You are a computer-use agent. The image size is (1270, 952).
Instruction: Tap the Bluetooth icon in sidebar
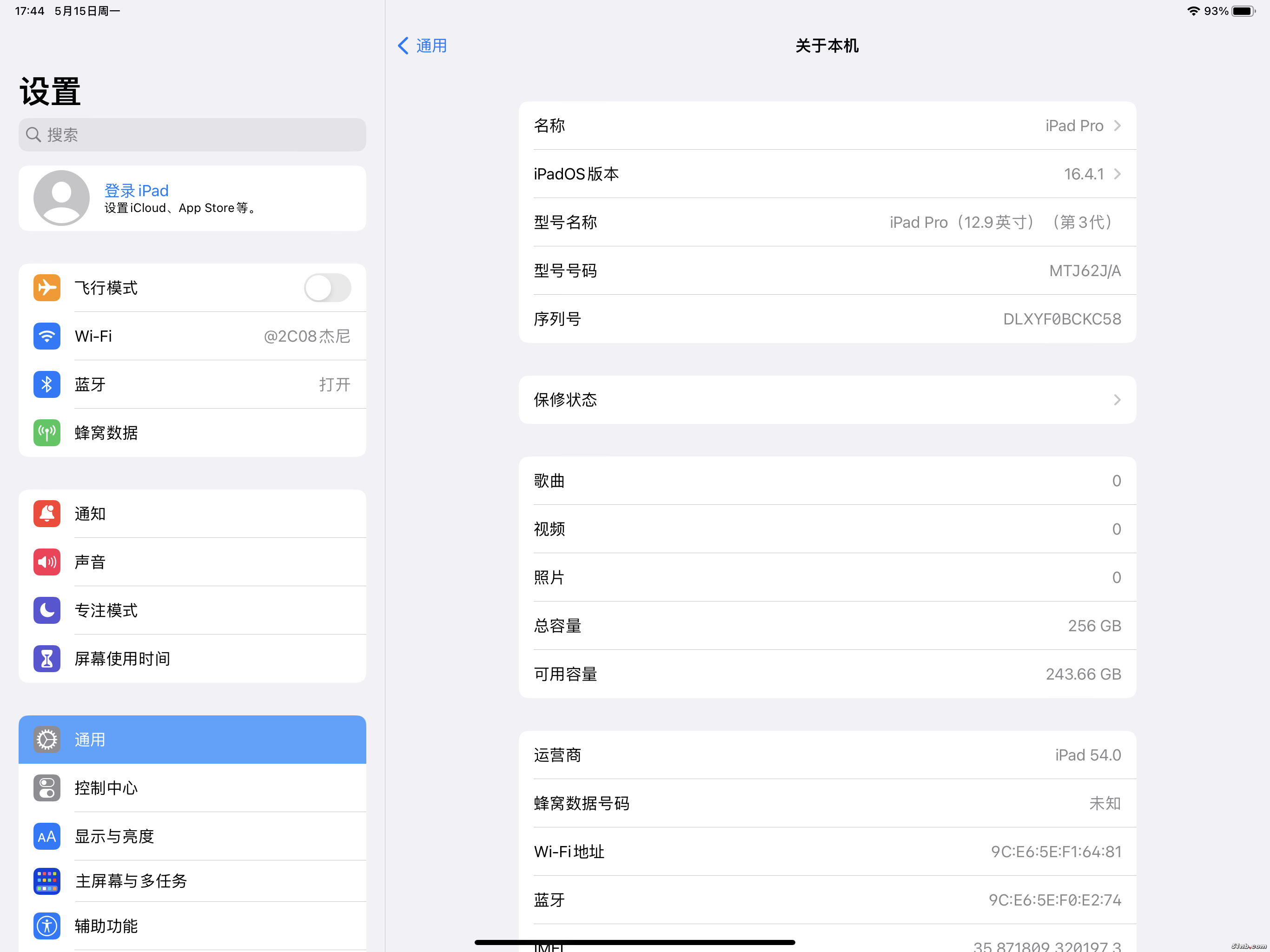click(x=46, y=384)
